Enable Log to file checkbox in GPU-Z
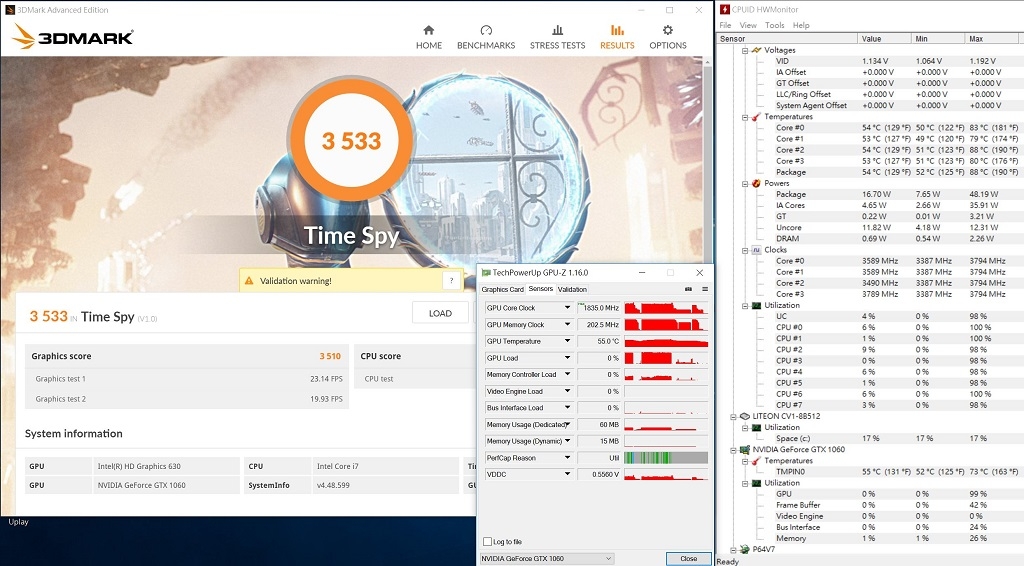1024x566 pixels. pyautogui.click(x=487, y=542)
